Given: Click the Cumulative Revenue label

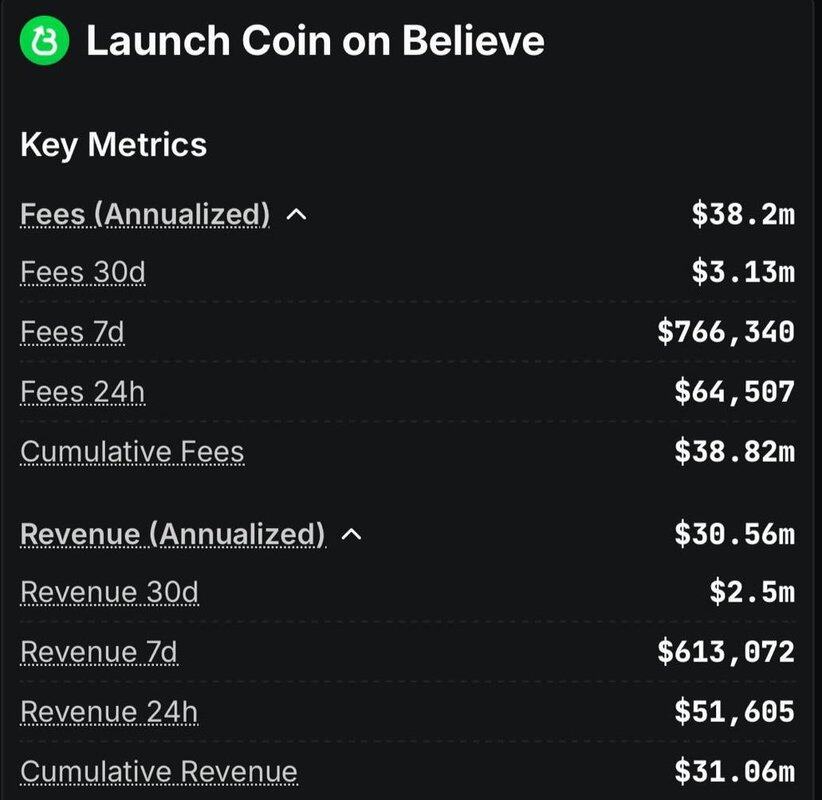Looking at the screenshot, I should [x=159, y=771].
